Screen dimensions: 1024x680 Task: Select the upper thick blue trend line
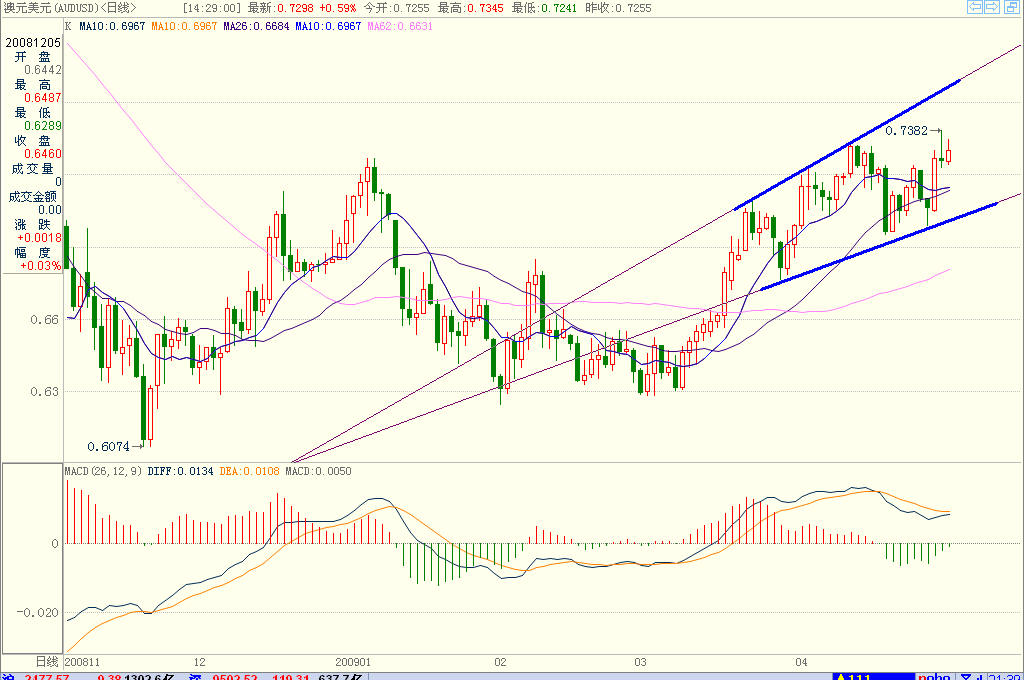(x=848, y=144)
